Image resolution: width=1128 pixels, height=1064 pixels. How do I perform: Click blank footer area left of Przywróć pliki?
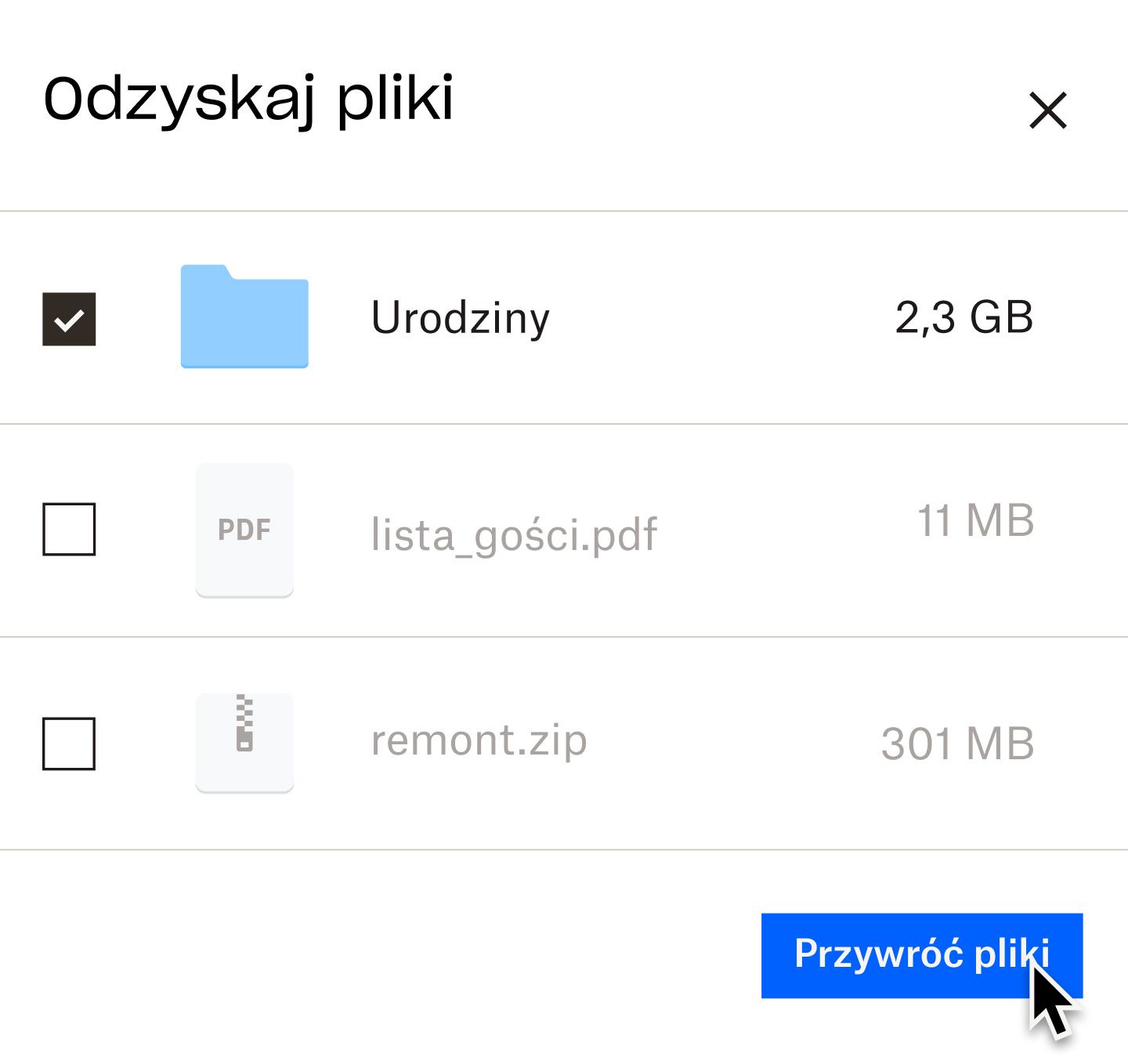376,956
